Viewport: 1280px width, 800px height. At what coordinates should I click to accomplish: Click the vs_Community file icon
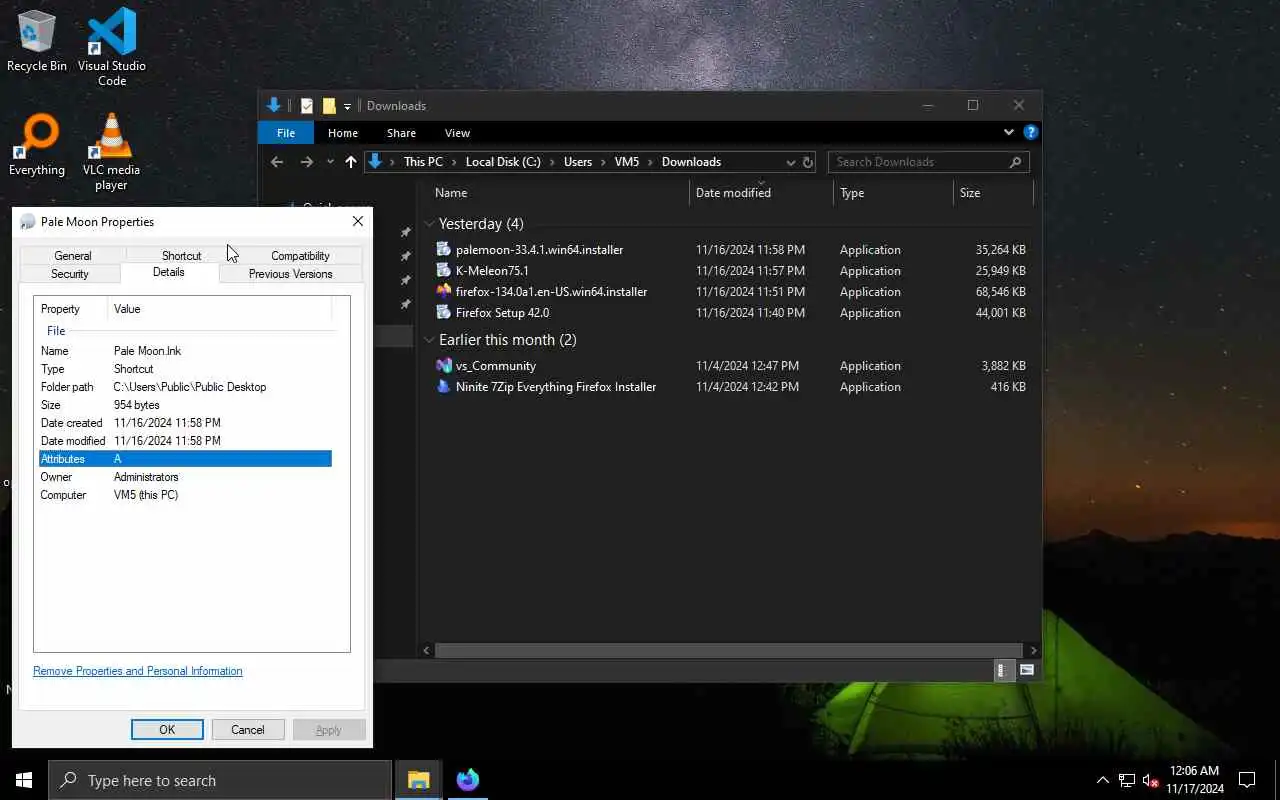click(444, 365)
